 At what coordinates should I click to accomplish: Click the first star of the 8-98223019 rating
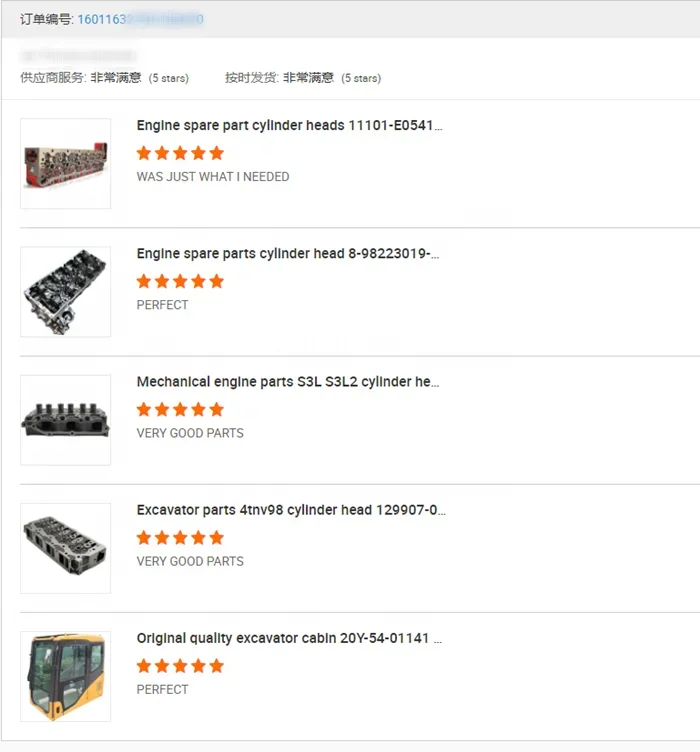[144, 281]
